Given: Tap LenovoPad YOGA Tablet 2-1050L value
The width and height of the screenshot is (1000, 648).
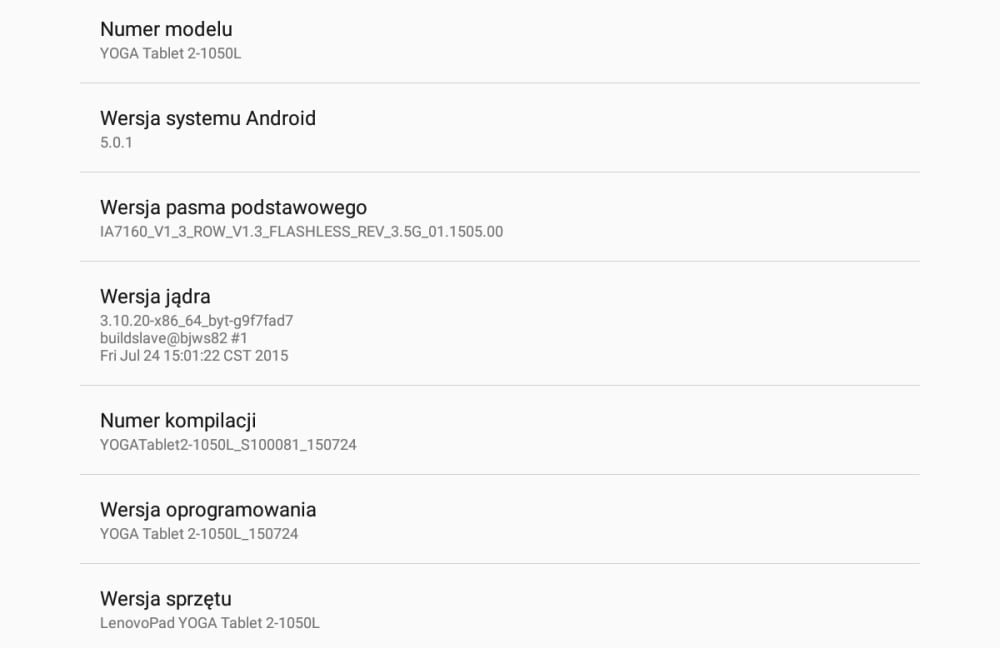Looking at the screenshot, I should 210,623.
